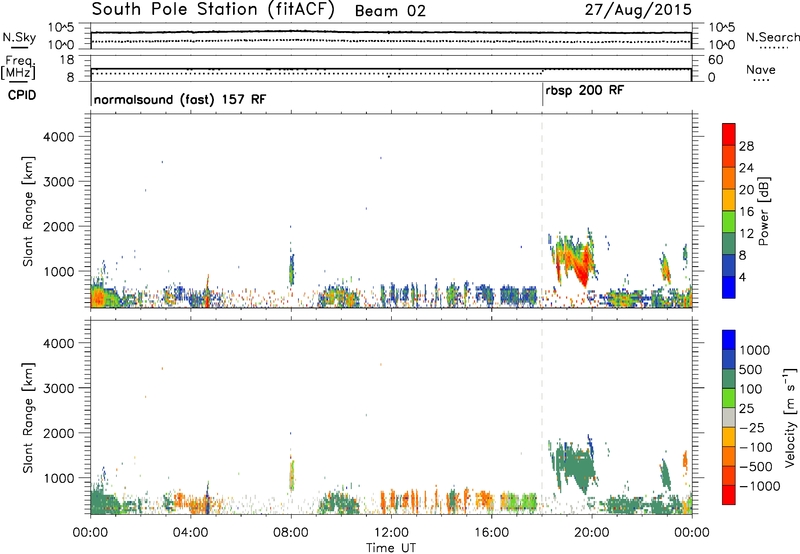Click the gray segment of the velocity color bar
The height and width of the screenshot is (554, 800).
729,417
